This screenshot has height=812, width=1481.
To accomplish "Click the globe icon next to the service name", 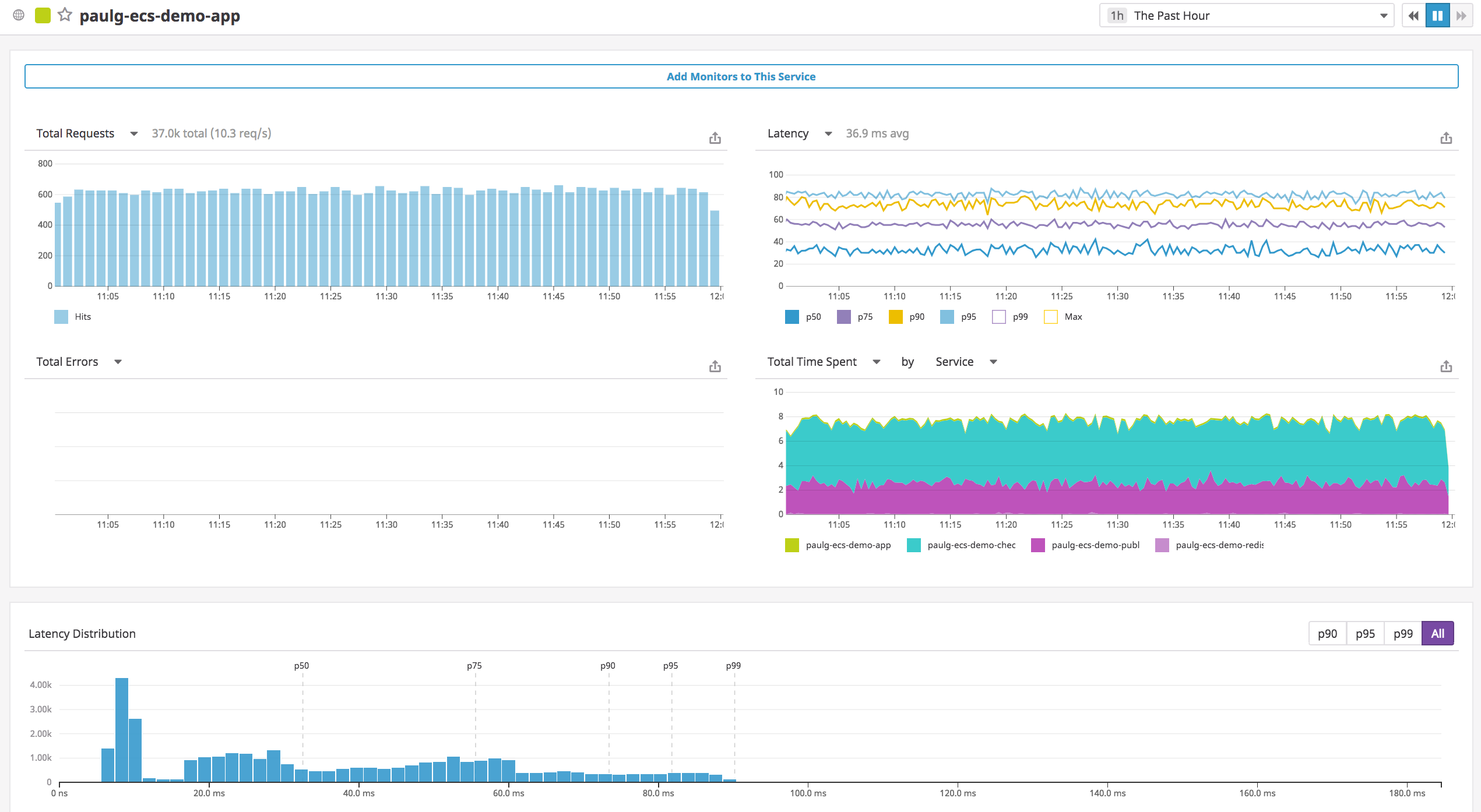I will (x=17, y=15).
